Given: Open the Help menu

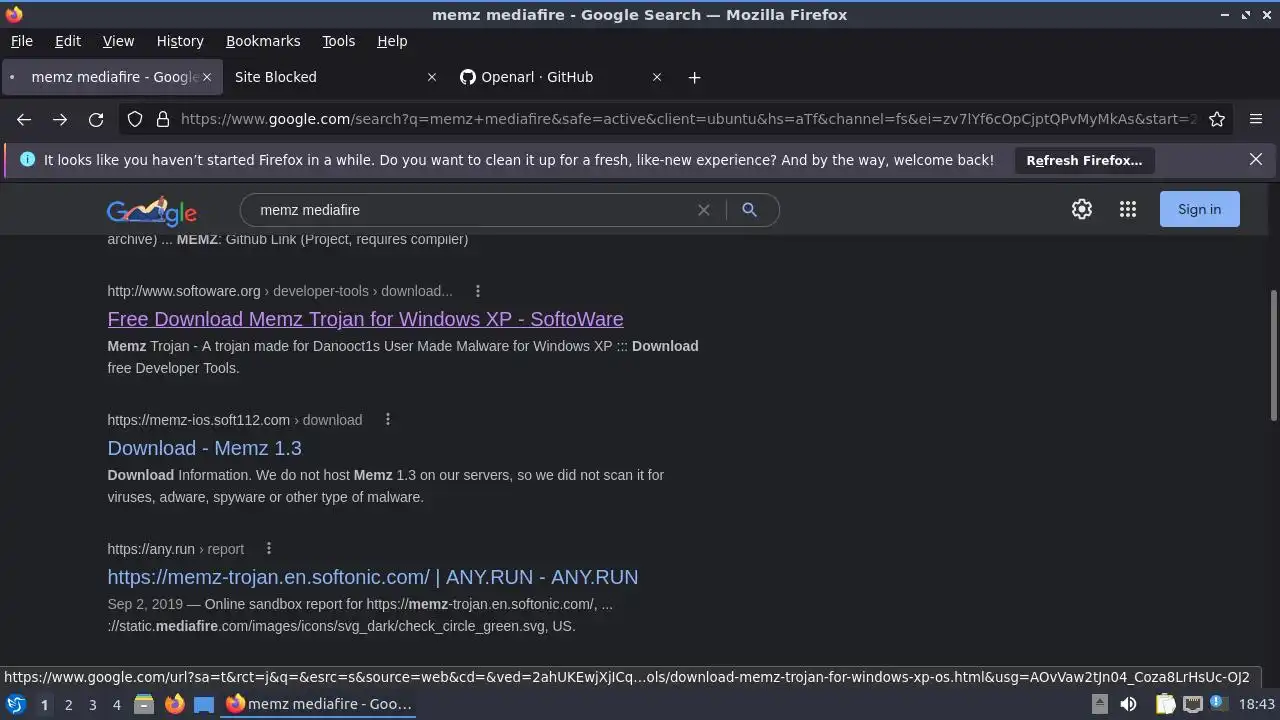Looking at the screenshot, I should (392, 41).
